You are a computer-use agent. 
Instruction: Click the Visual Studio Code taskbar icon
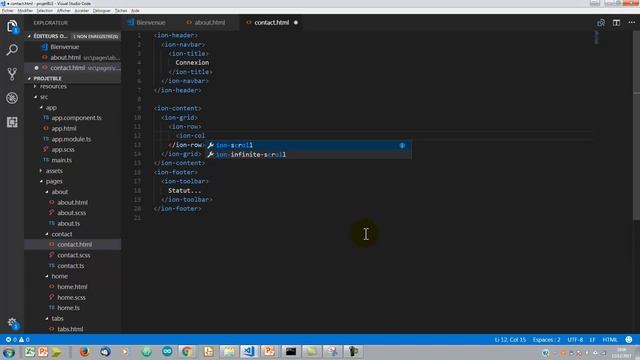pyautogui.click(x=249, y=351)
